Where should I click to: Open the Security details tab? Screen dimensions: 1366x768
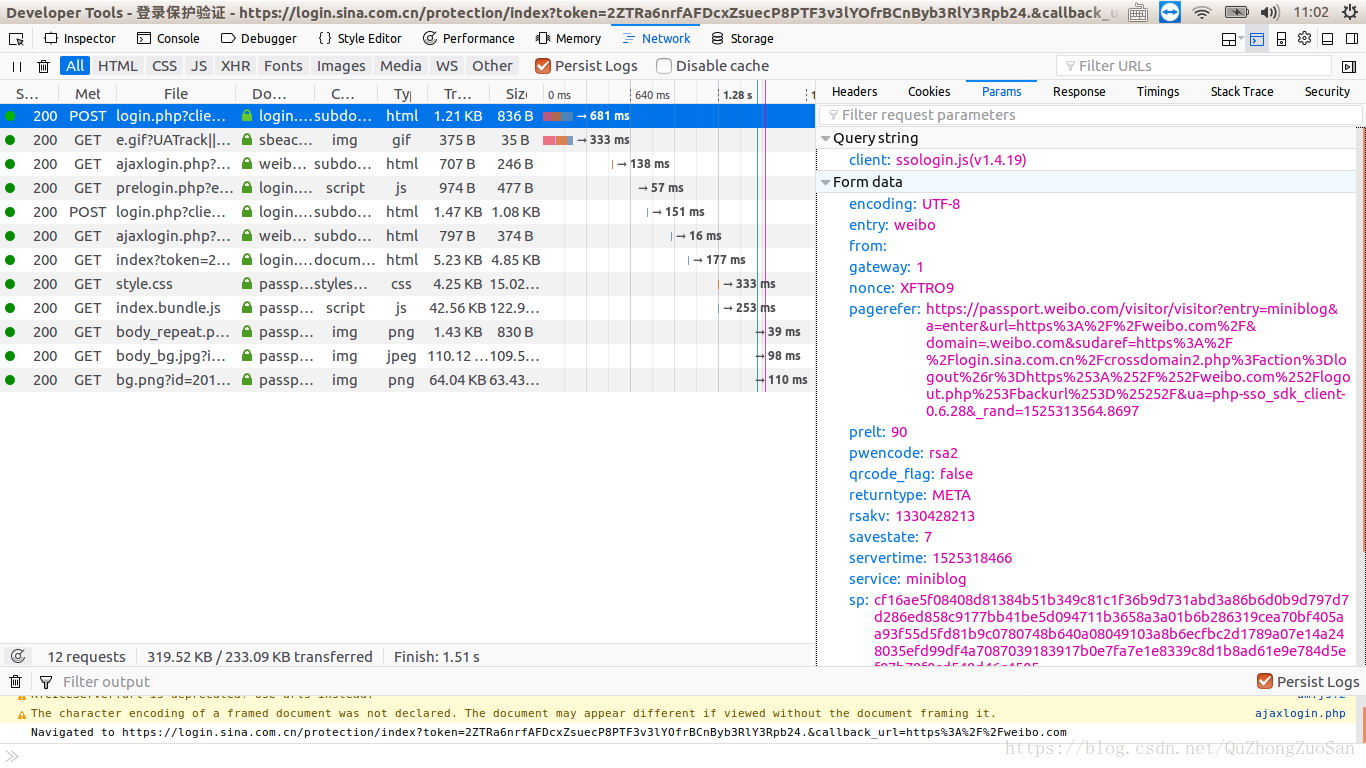[1327, 91]
